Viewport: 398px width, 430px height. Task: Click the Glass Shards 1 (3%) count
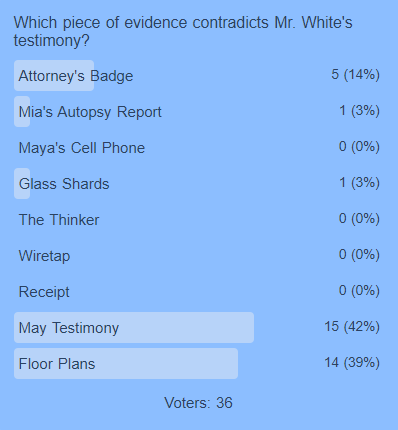click(x=359, y=183)
